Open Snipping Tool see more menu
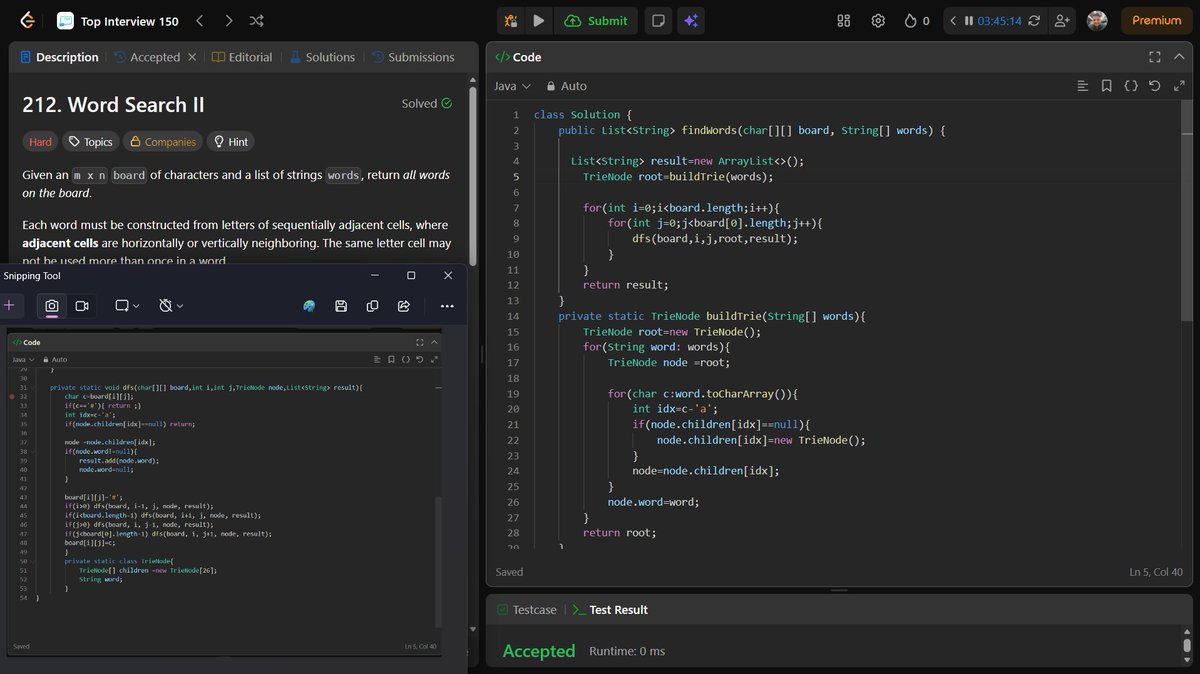This screenshot has height=674, width=1200. [x=447, y=305]
